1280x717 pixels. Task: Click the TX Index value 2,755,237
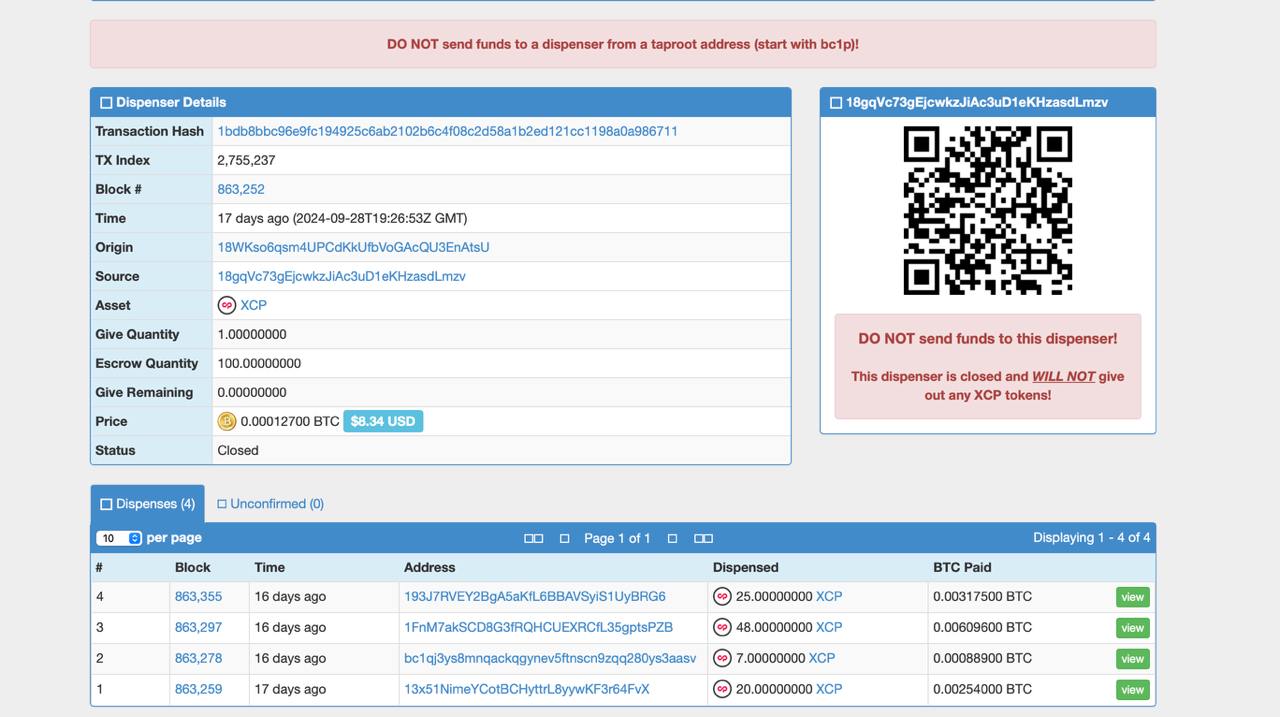246,160
